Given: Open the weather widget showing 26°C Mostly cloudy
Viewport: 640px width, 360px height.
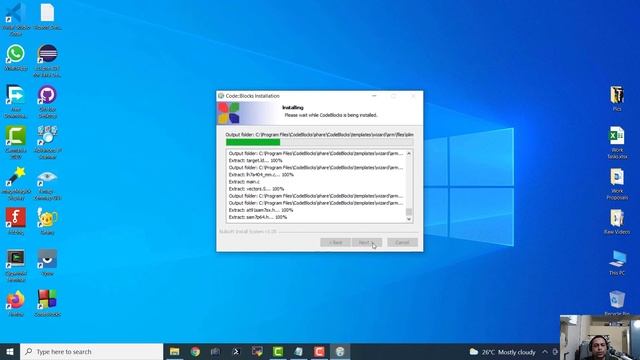Looking at the screenshot, I should (x=502, y=351).
